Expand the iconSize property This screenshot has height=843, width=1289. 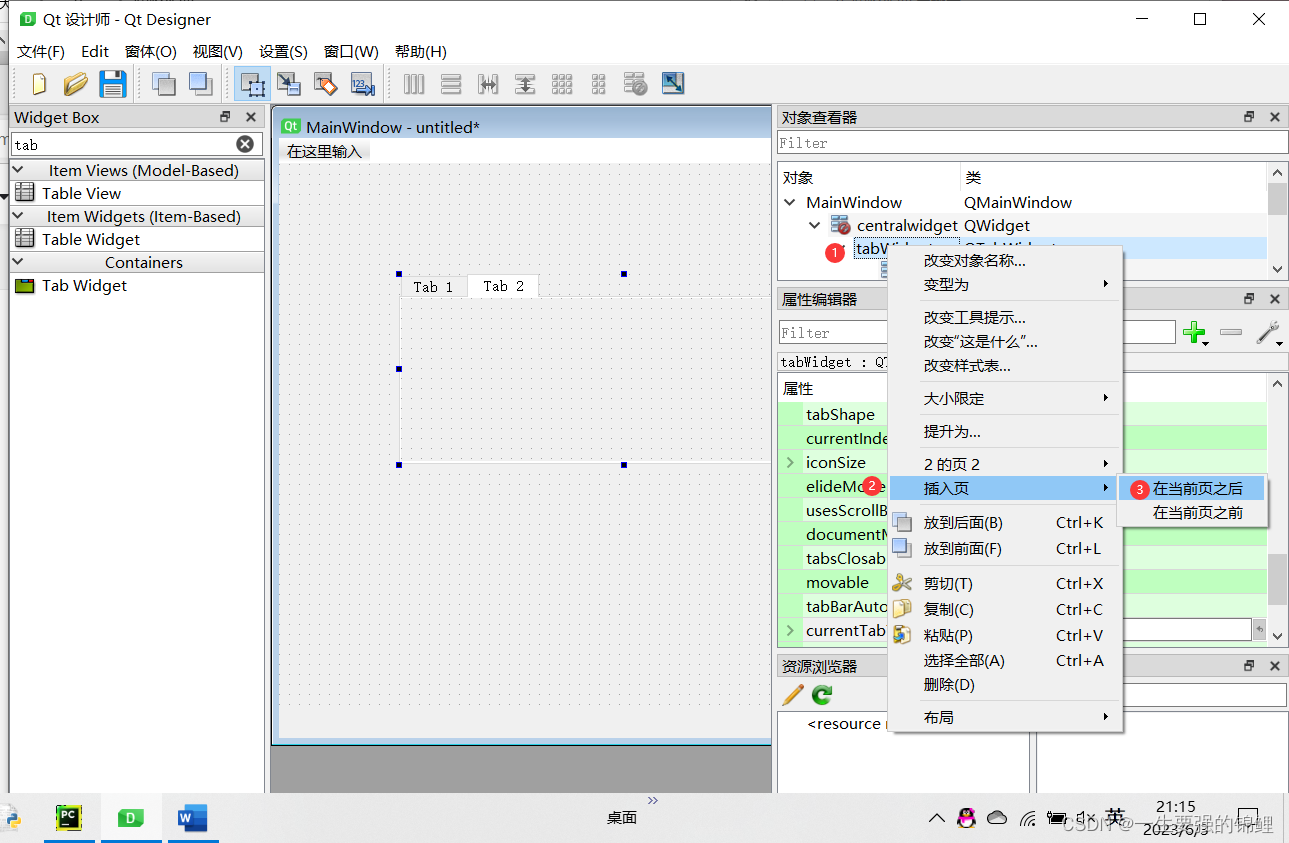[791, 462]
